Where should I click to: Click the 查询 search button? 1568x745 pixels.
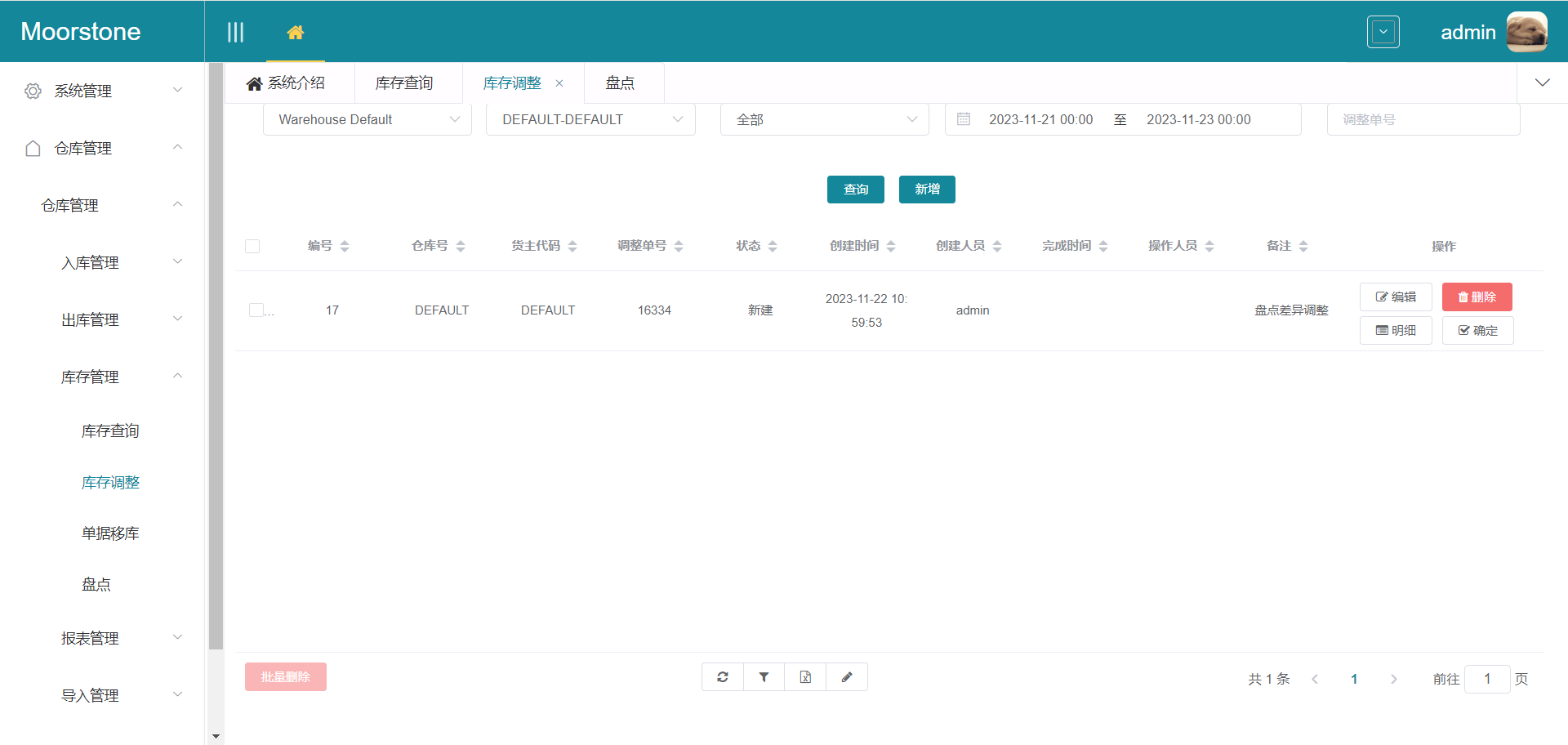point(855,189)
